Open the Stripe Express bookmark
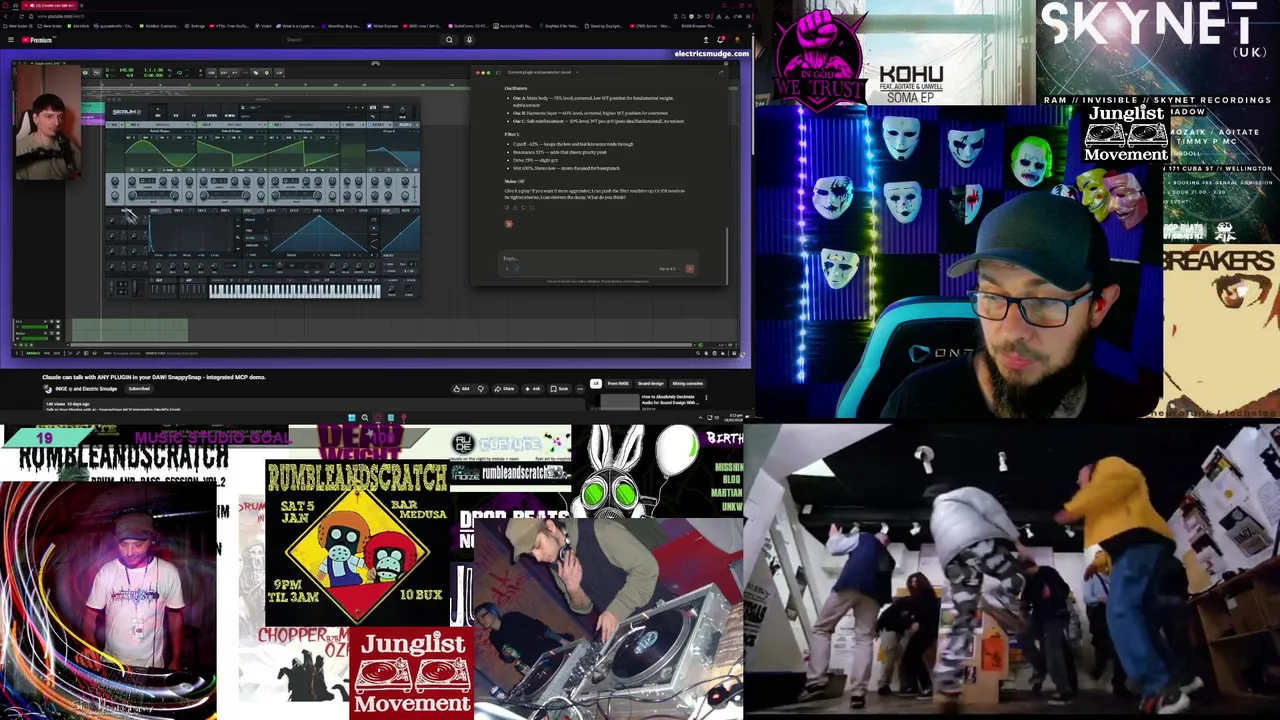 (383, 26)
